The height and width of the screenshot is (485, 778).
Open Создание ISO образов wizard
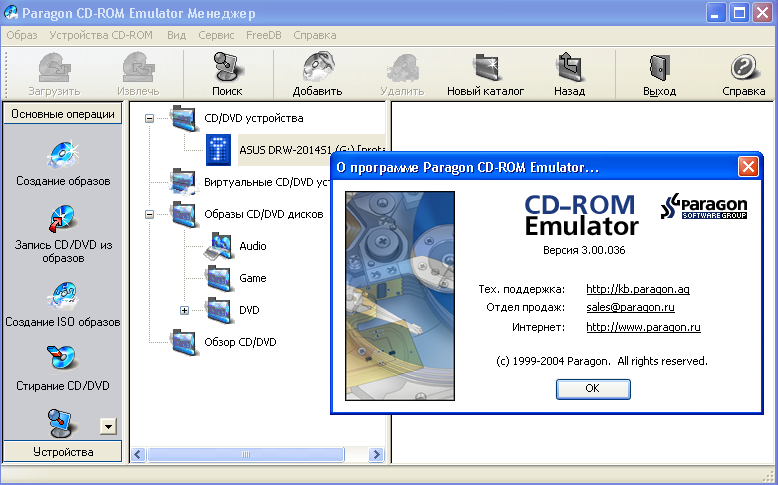coord(63,296)
